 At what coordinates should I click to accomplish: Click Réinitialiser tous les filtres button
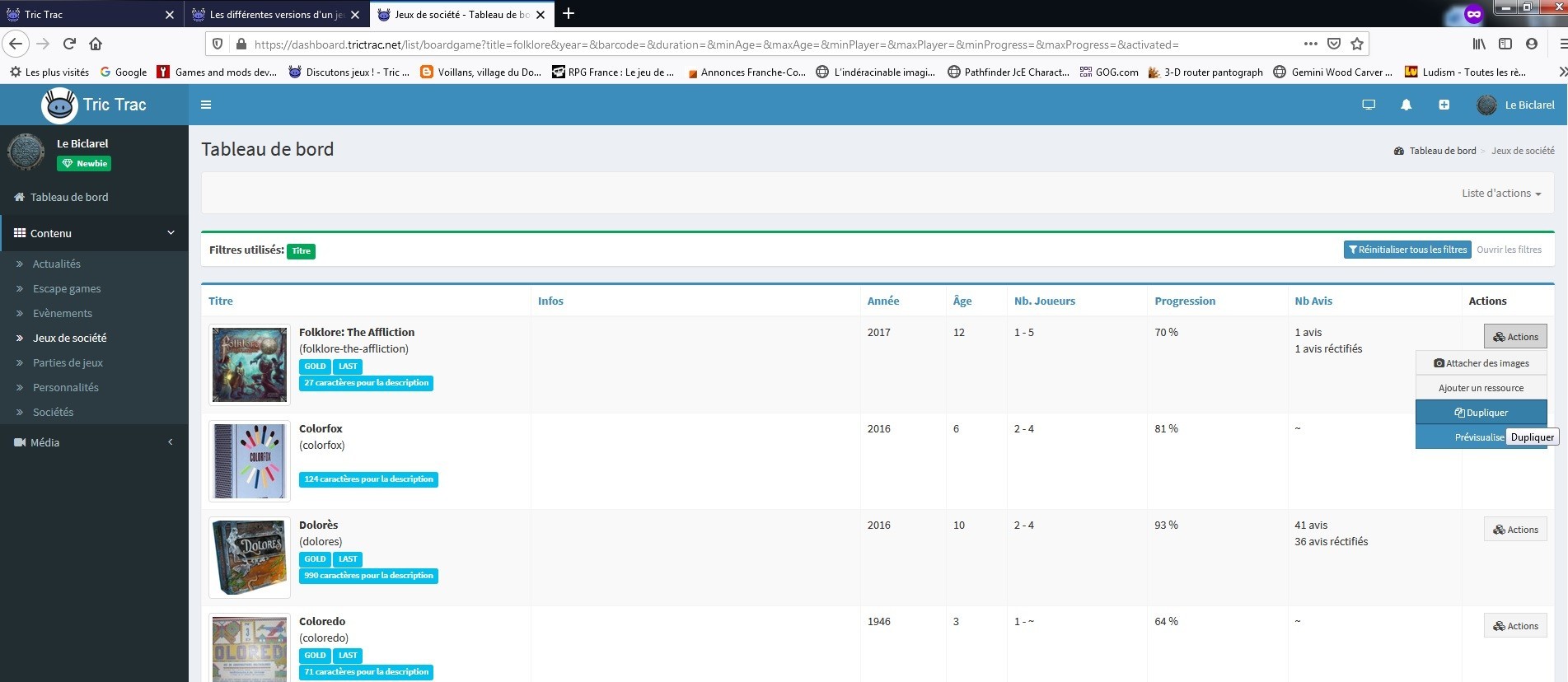1407,250
